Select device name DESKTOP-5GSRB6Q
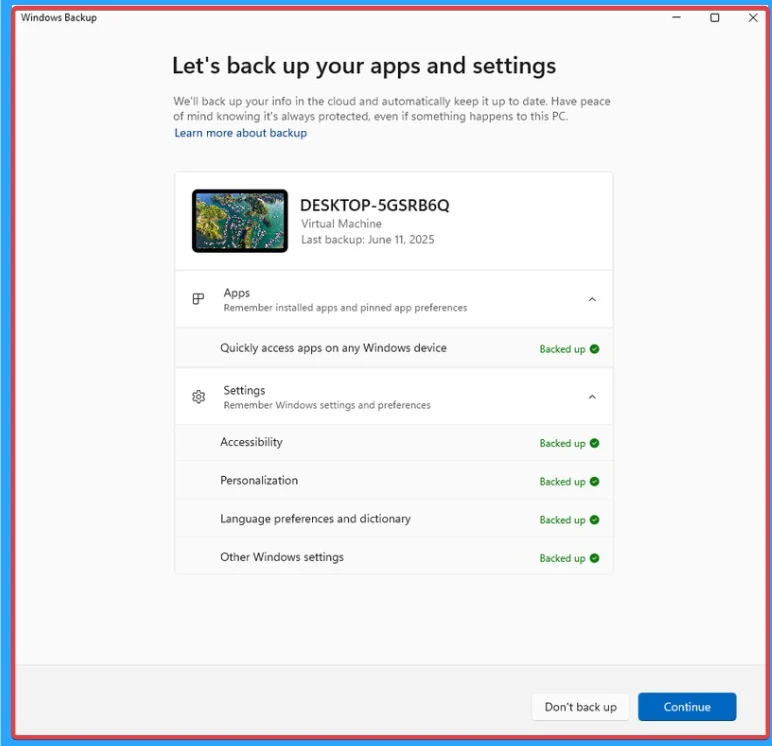This screenshot has width=772, height=746. pyautogui.click(x=374, y=205)
